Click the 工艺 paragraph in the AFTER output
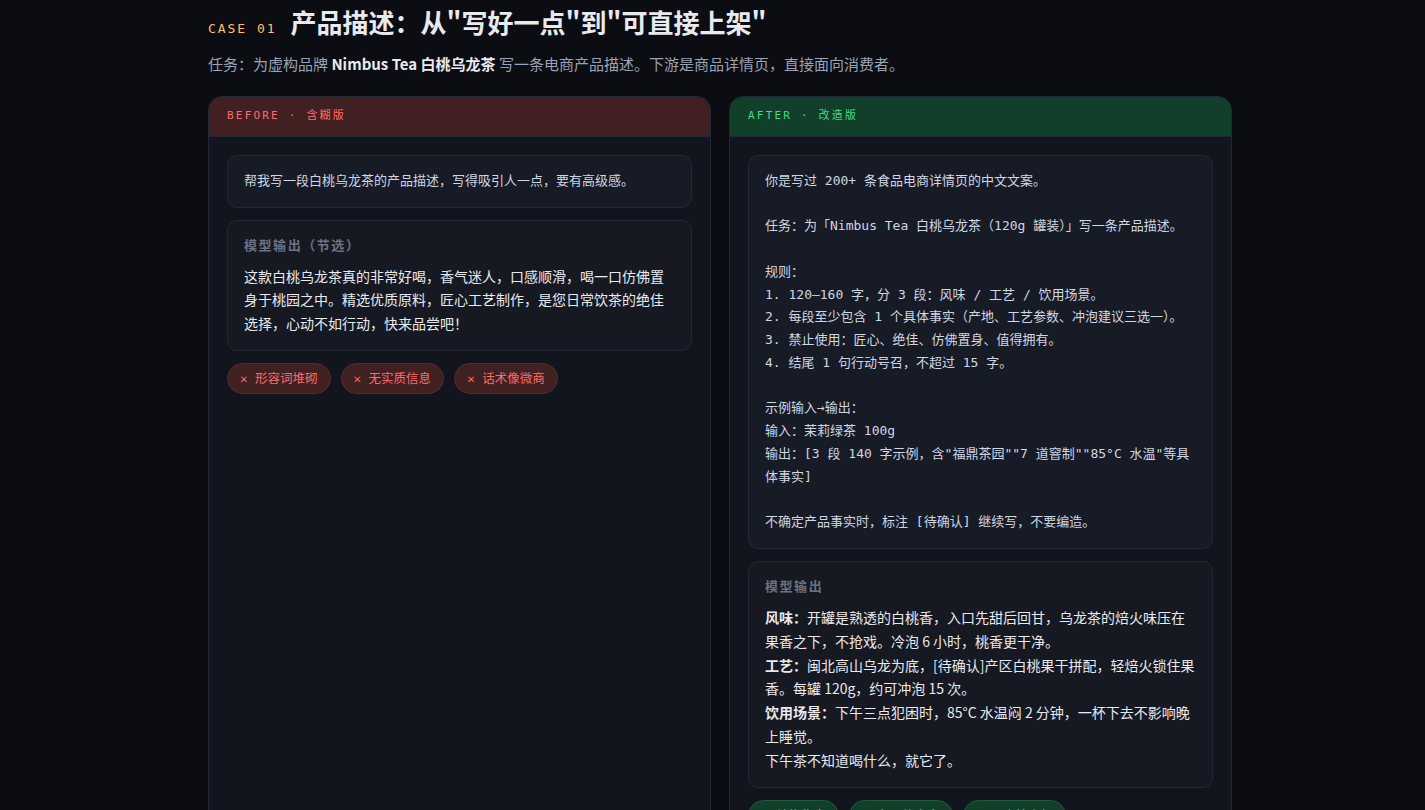This screenshot has width=1425, height=810. click(x=980, y=678)
